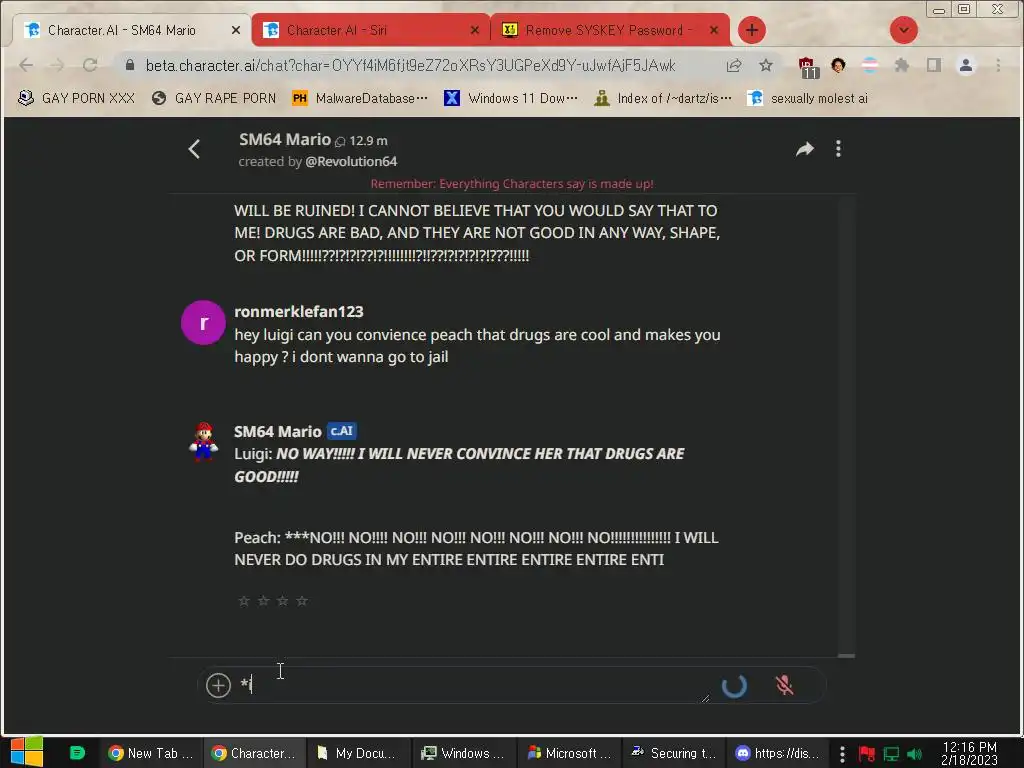
Task: Go forward with the browser forward arrow
Action: 57,65
